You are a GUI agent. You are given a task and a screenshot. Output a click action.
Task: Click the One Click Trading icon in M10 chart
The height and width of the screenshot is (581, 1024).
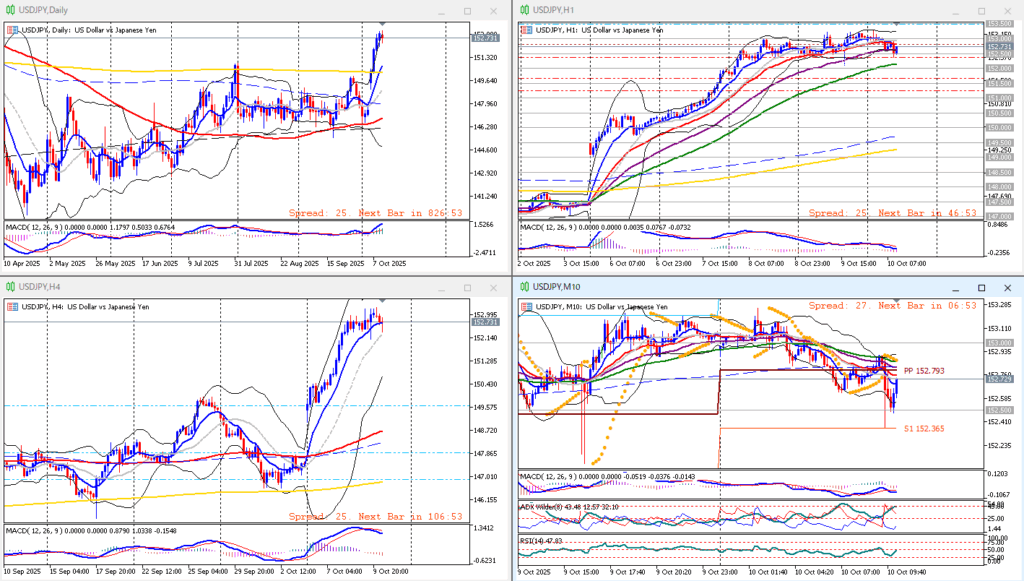[x=524, y=305]
